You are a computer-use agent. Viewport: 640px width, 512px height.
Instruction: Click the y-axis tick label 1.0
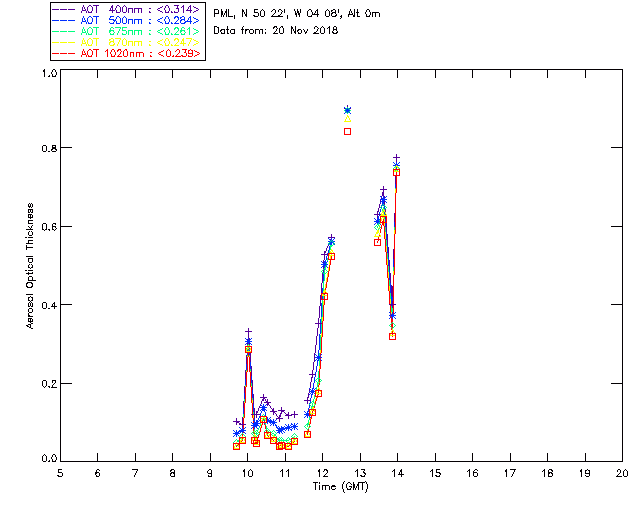pos(49,73)
